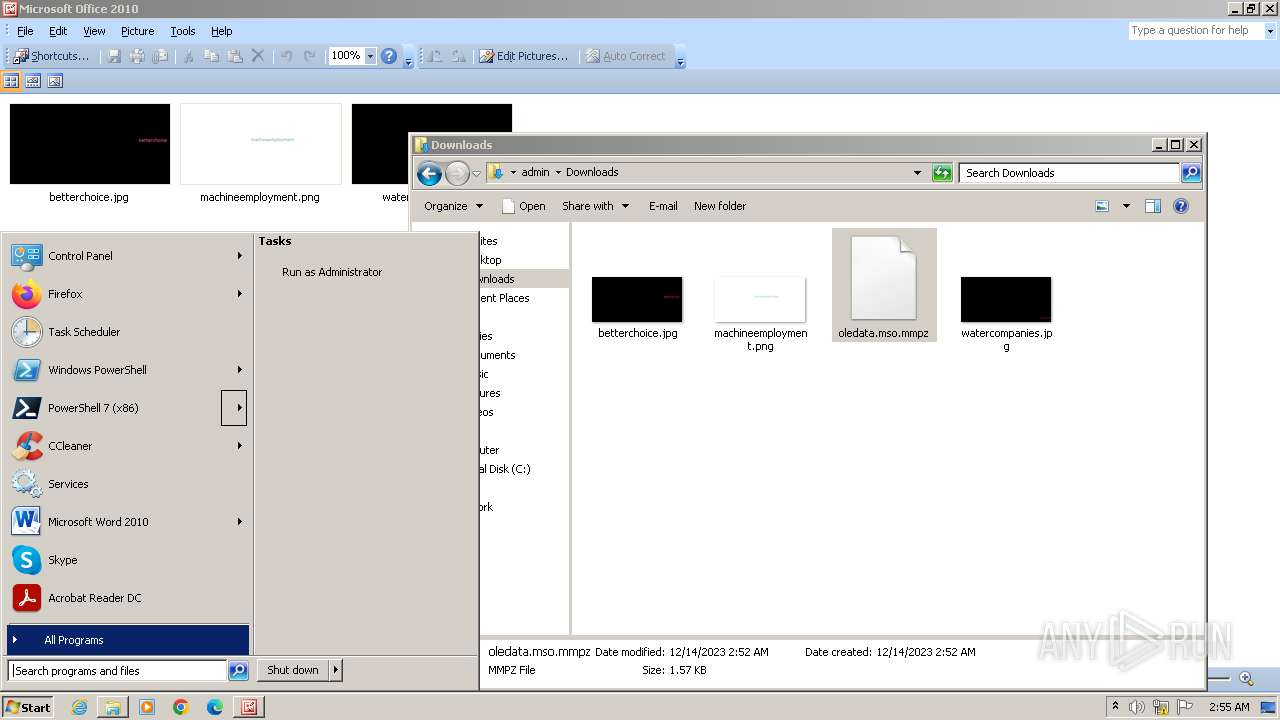Launch CCleaner from Start menu

(x=127, y=446)
